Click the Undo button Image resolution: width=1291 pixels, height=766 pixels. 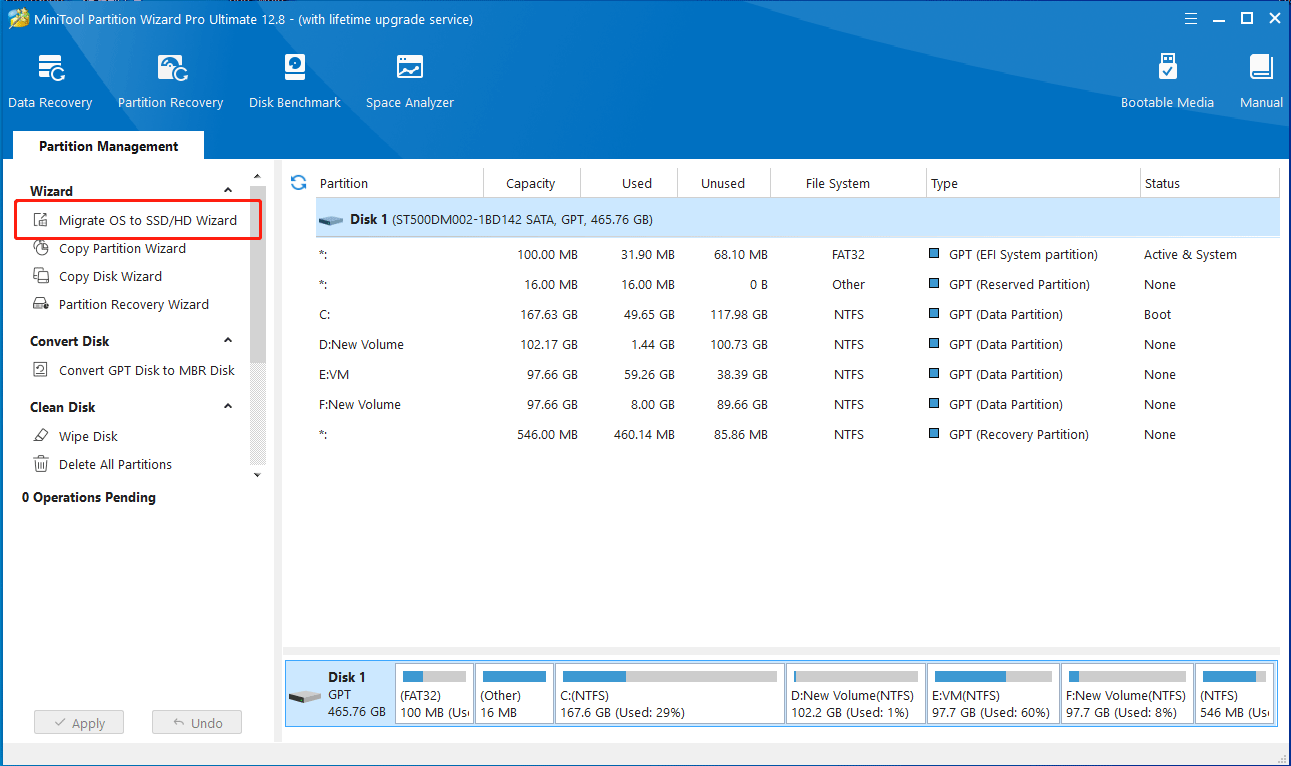tap(197, 723)
